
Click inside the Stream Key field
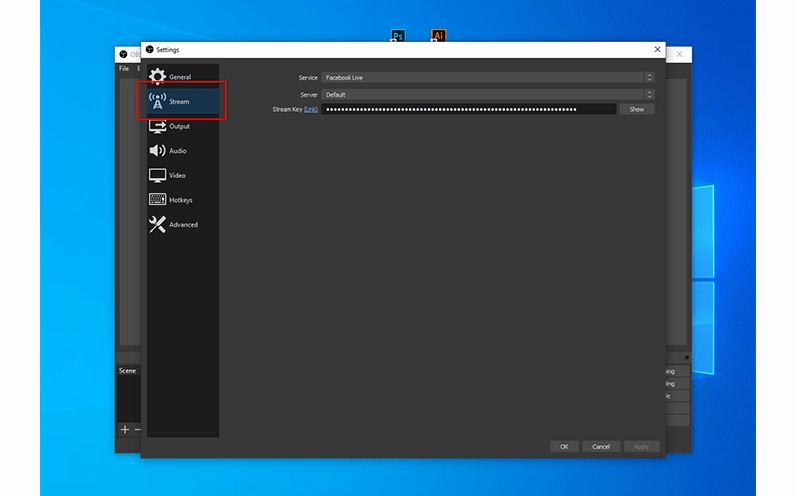[468, 109]
